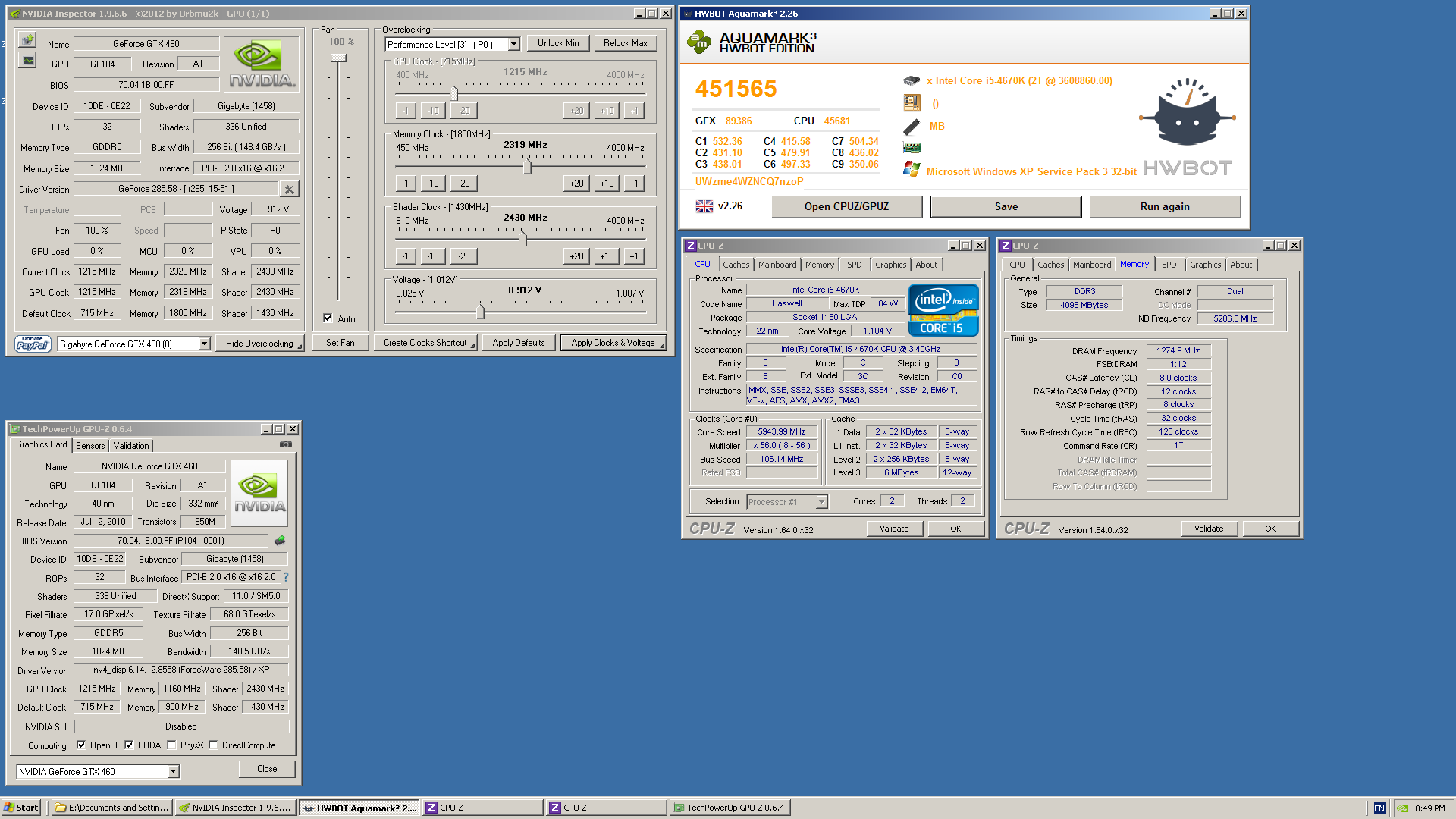Click Apply Clocks & Voltage button
Viewport: 1456px width, 819px height.
point(613,343)
